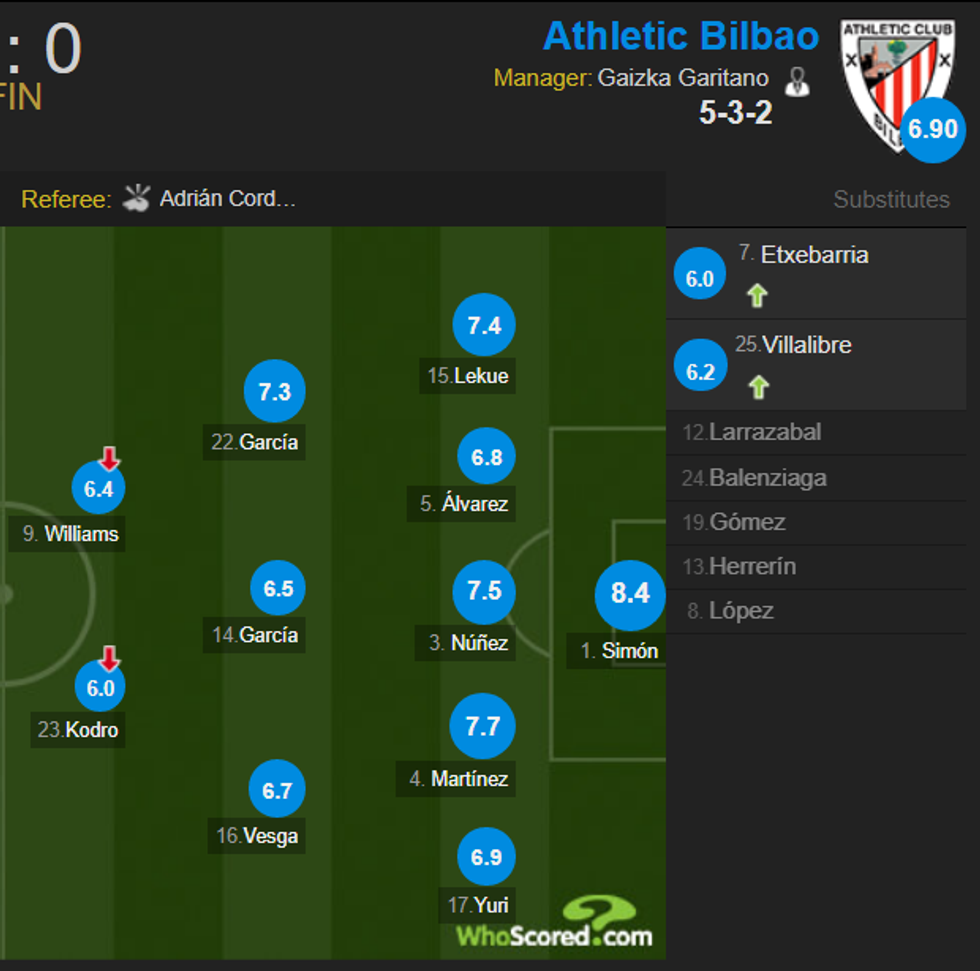Select Simón's 8.4 rating badge

[629, 594]
